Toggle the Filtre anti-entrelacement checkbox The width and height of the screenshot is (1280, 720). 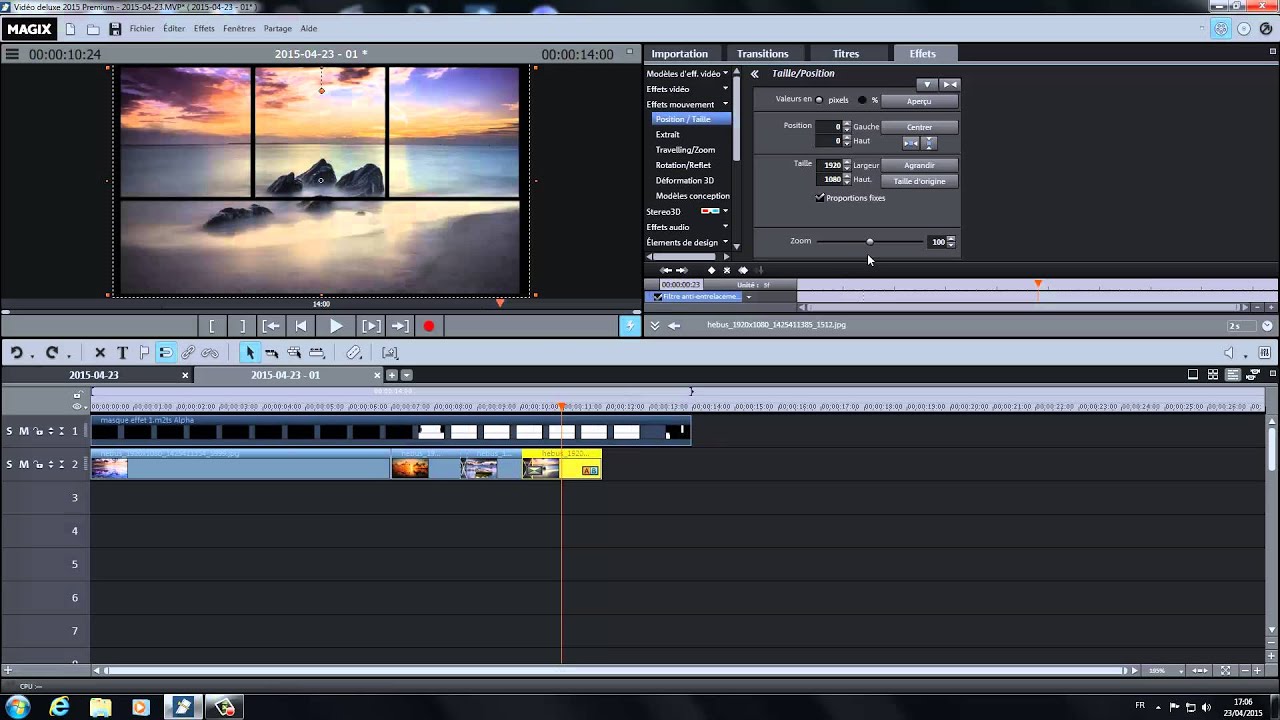pos(657,297)
